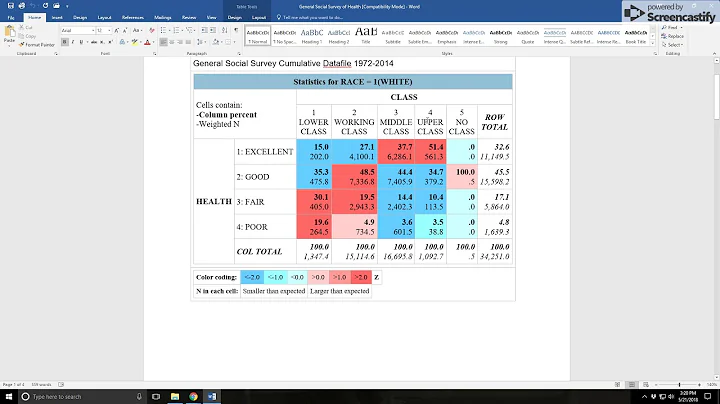
Task: Click the Save icon in quick access toolbar
Action: click(x=11, y=6)
